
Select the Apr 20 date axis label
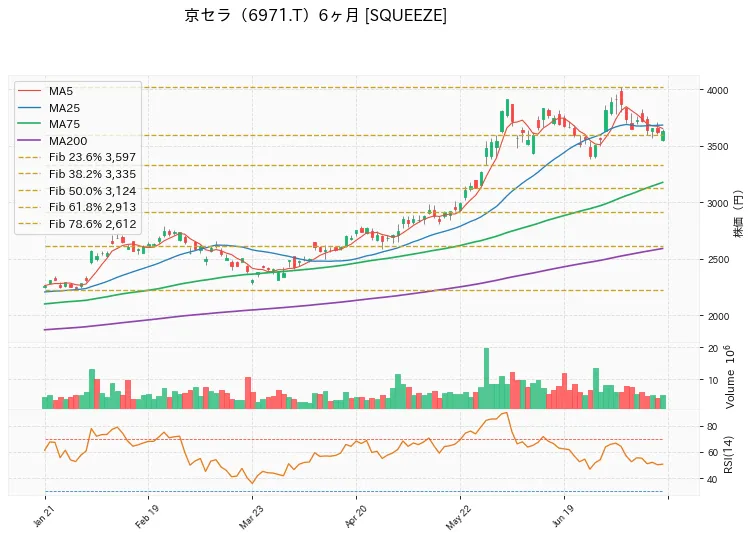coord(354,516)
